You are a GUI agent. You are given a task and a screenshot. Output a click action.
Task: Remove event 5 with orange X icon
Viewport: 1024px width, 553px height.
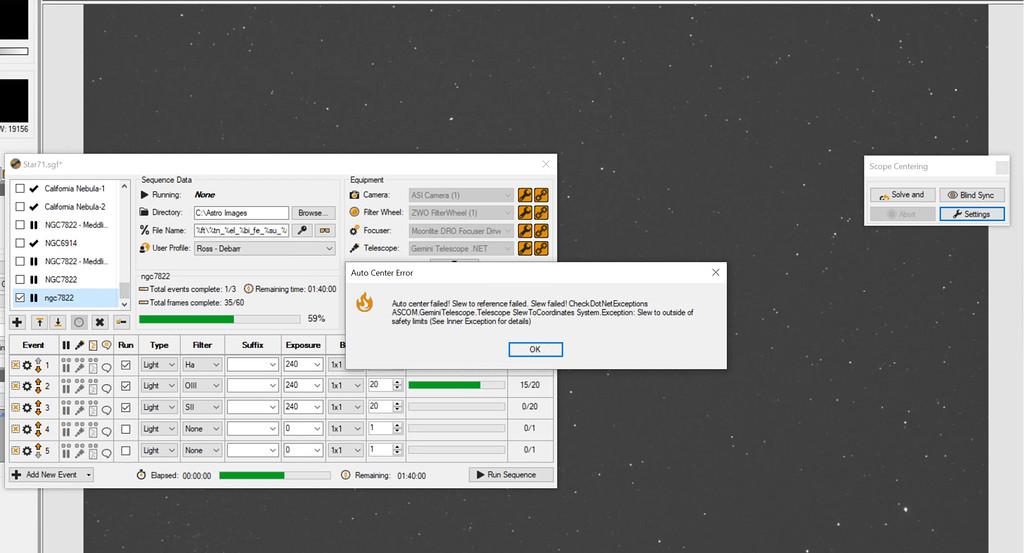pyautogui.click(x=16, y=450)
